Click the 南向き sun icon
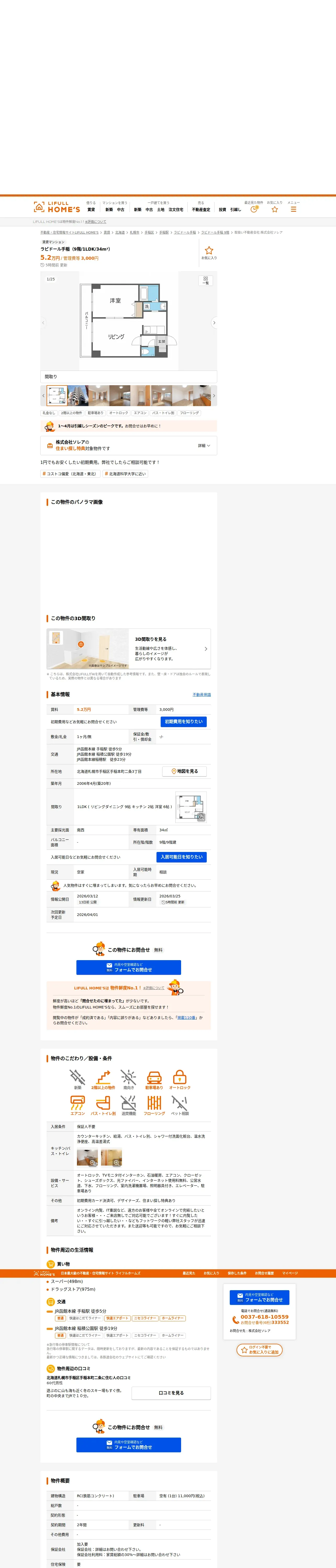The height and width of the screenshot is (1568, 336). (129, 1077)
